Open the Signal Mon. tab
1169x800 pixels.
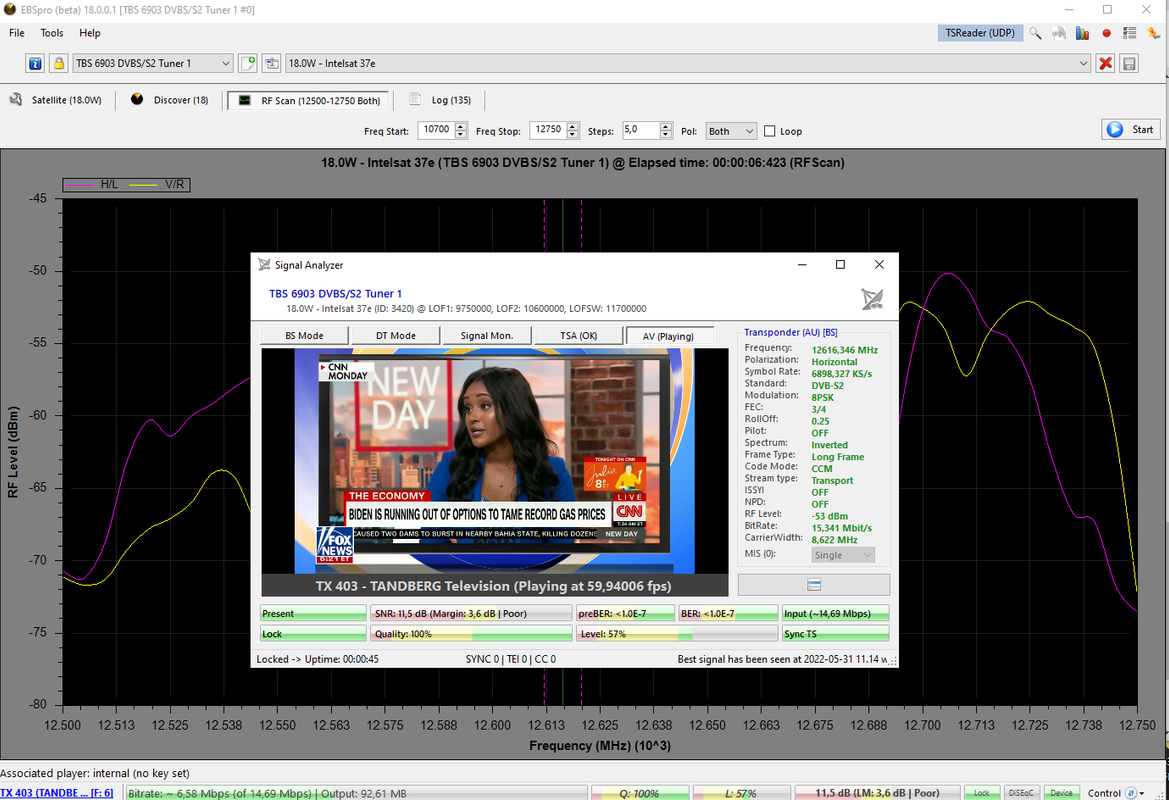(487, 336)
